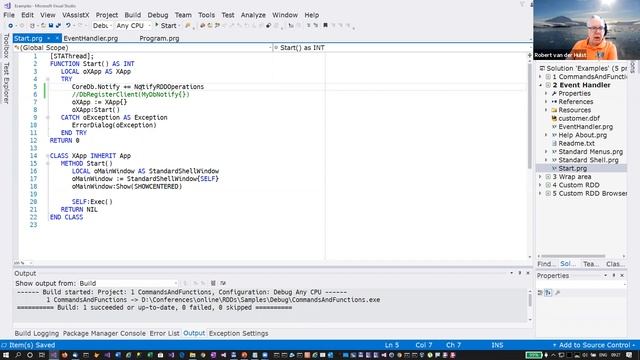The image size is (640, 360).
Task: Click Alphabetical sort icon in Properties panel
Action: (x=548, y=293)
